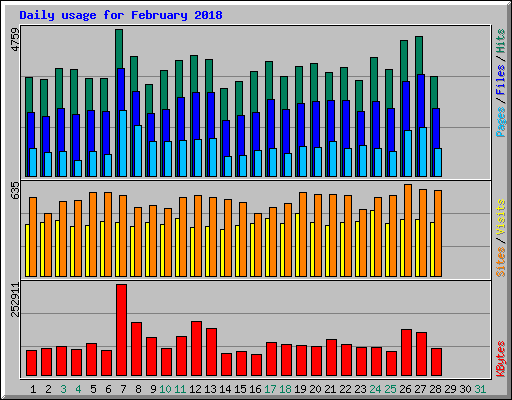This screenshot has height=400, width=512.
Task: Click the orange Sites bar for day 26
Action: click(408, 230)
